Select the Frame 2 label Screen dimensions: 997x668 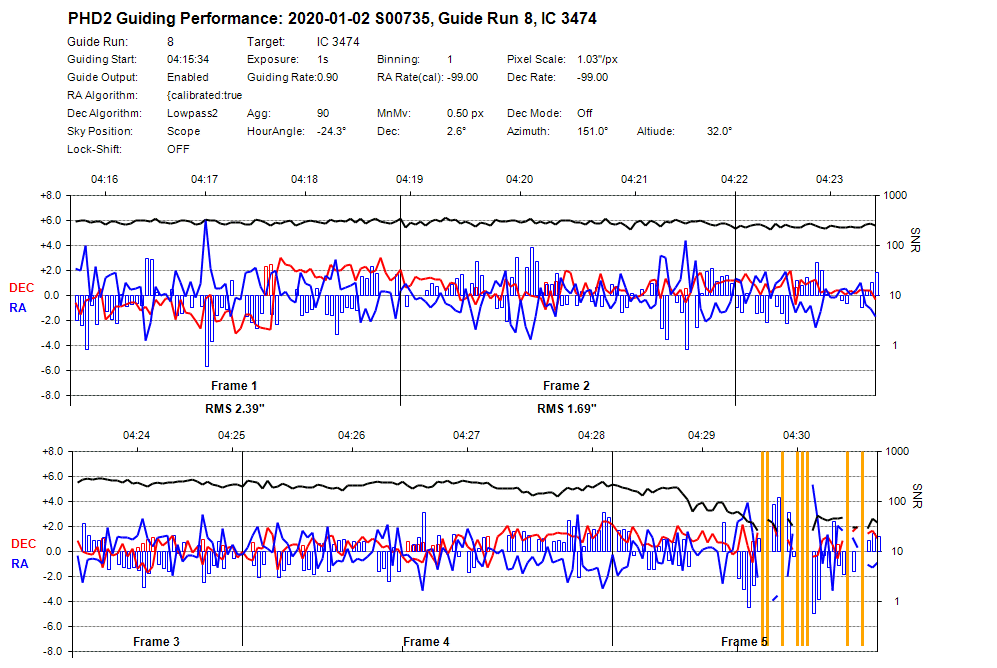coord(566,386)
